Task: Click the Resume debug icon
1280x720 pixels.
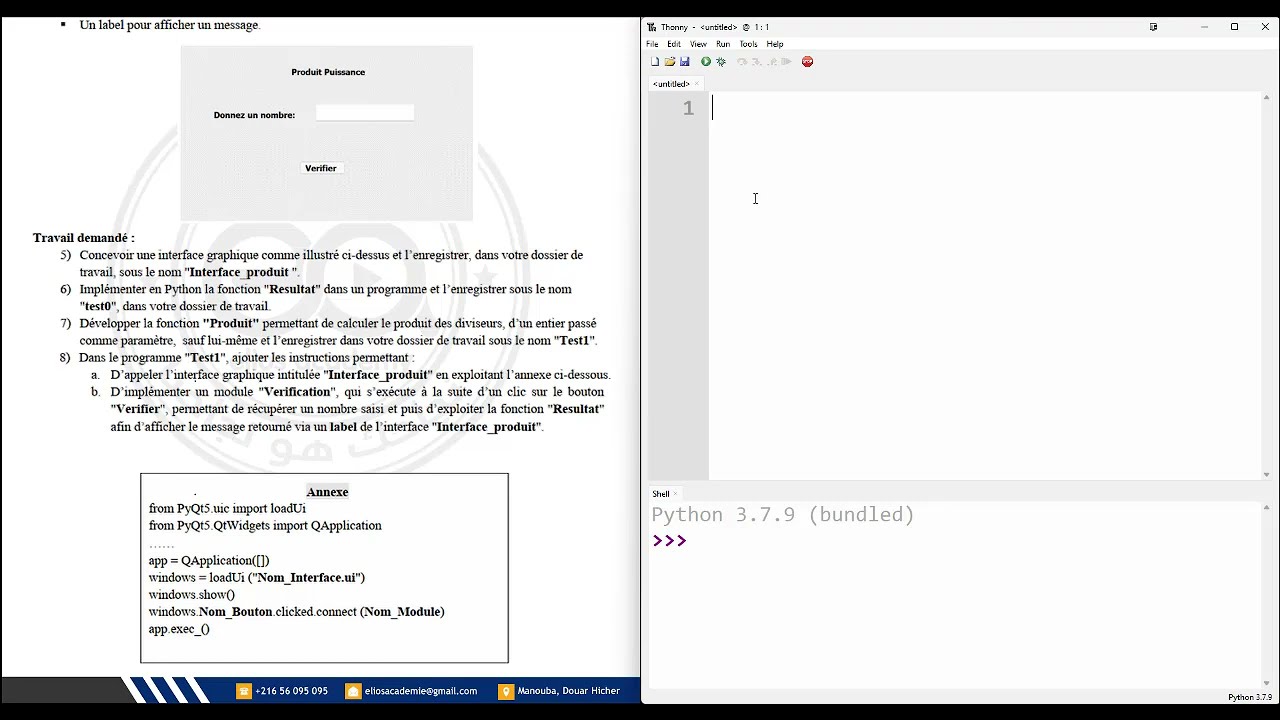Action: coord(787,62)
